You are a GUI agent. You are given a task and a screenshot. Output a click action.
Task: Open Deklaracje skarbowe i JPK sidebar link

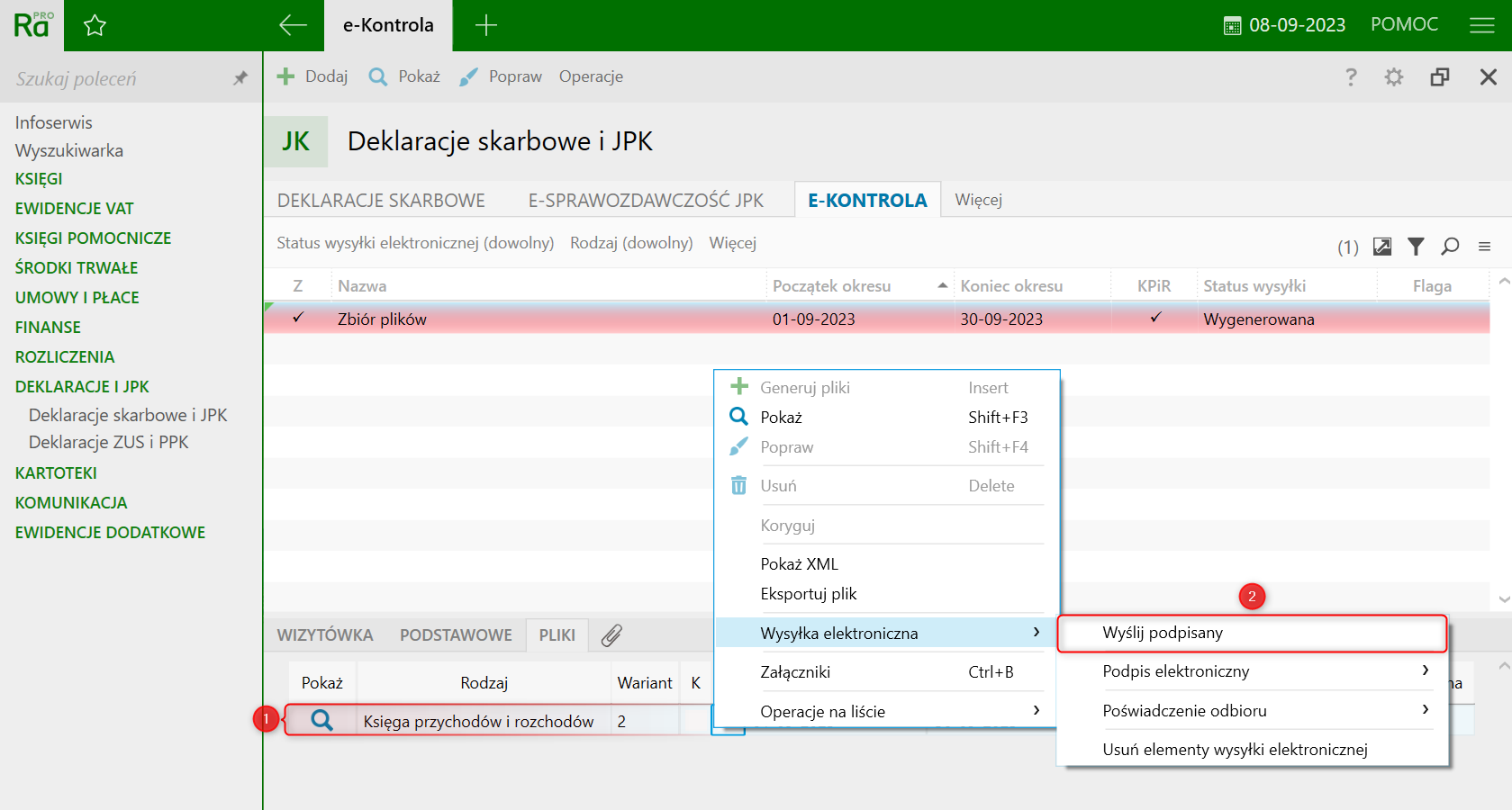[x=128, y=415]
